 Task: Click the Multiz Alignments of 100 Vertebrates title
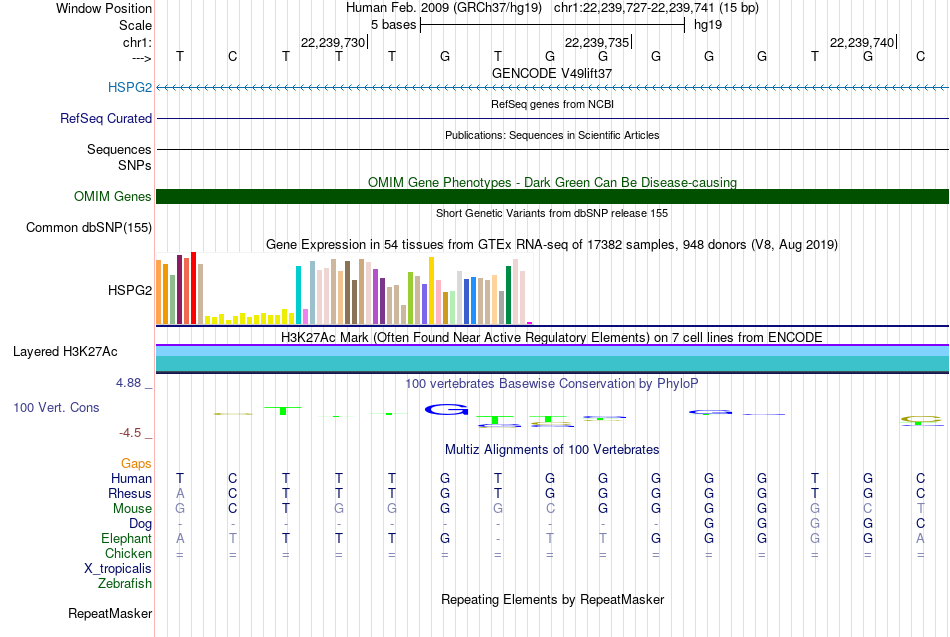tap(552, 450)
